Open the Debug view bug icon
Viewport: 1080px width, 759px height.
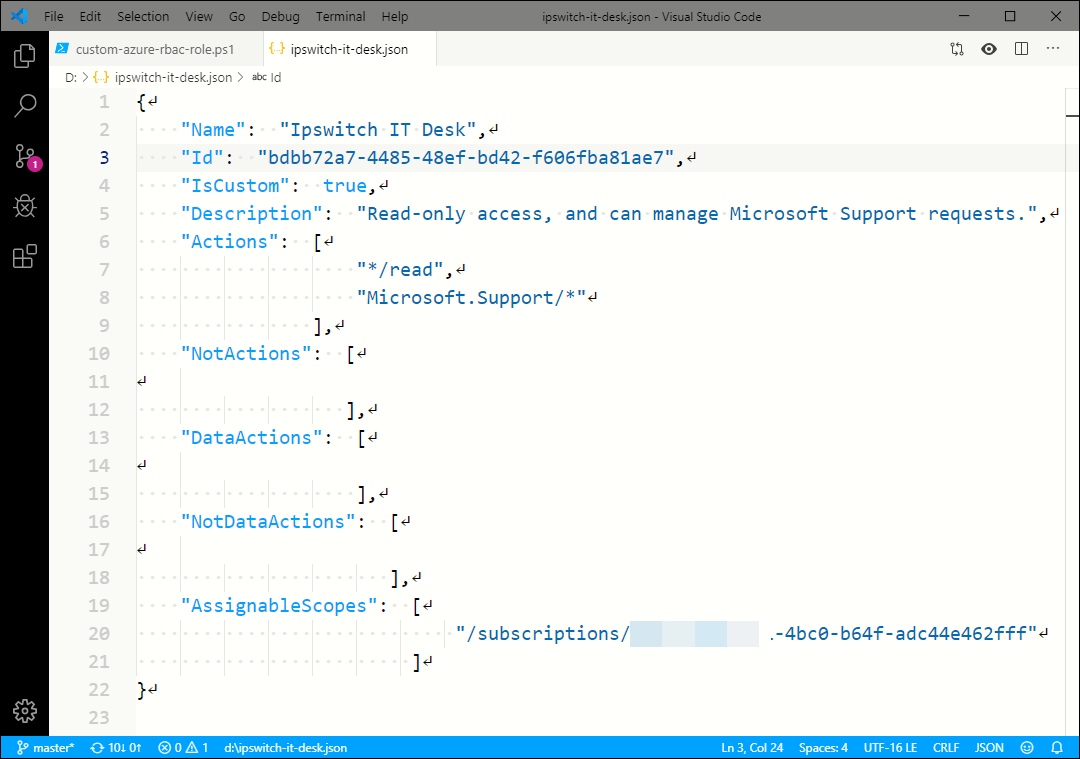[25, 206]
